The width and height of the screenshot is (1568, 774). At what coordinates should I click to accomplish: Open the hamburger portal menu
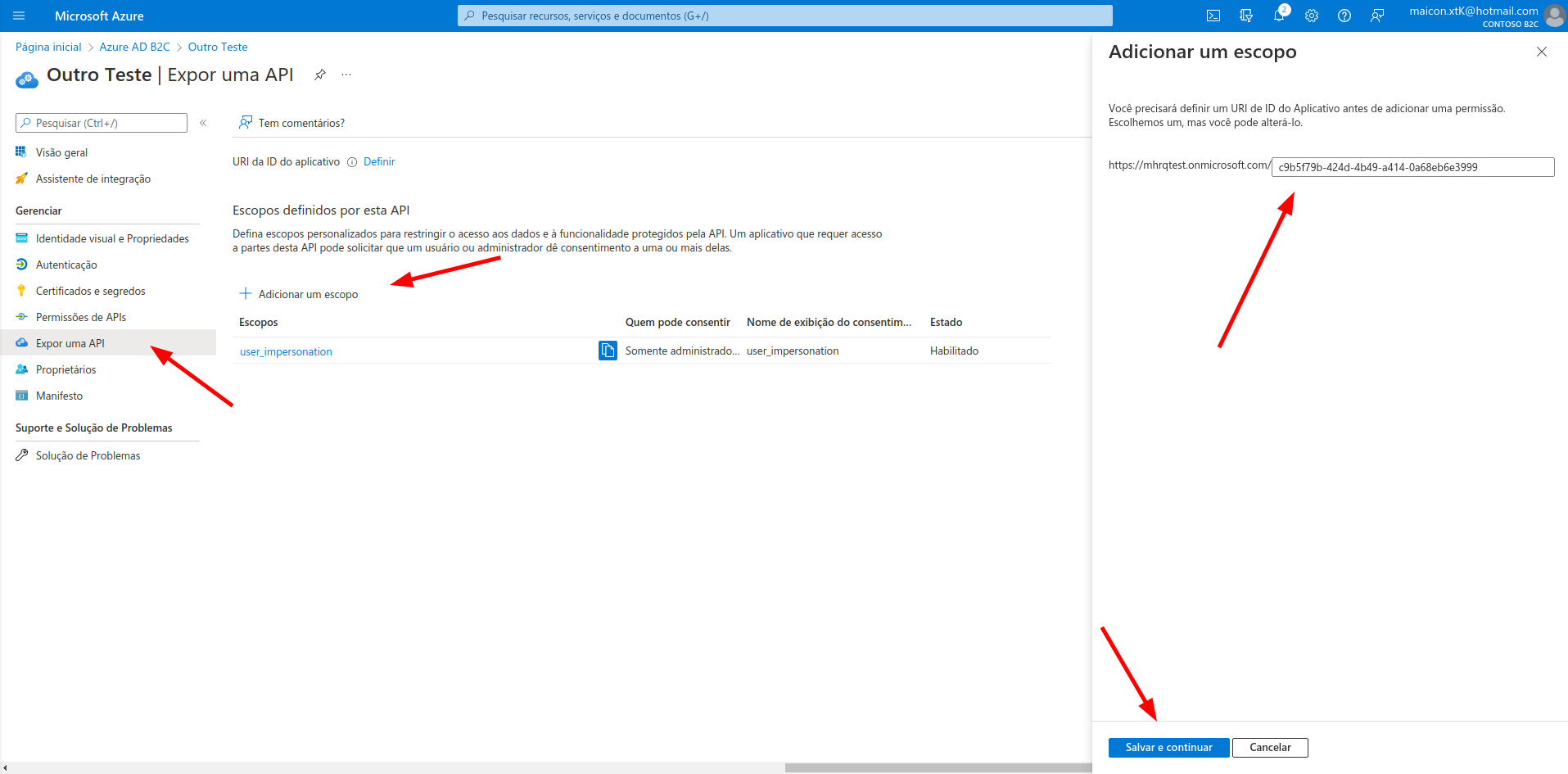point(20,16)
